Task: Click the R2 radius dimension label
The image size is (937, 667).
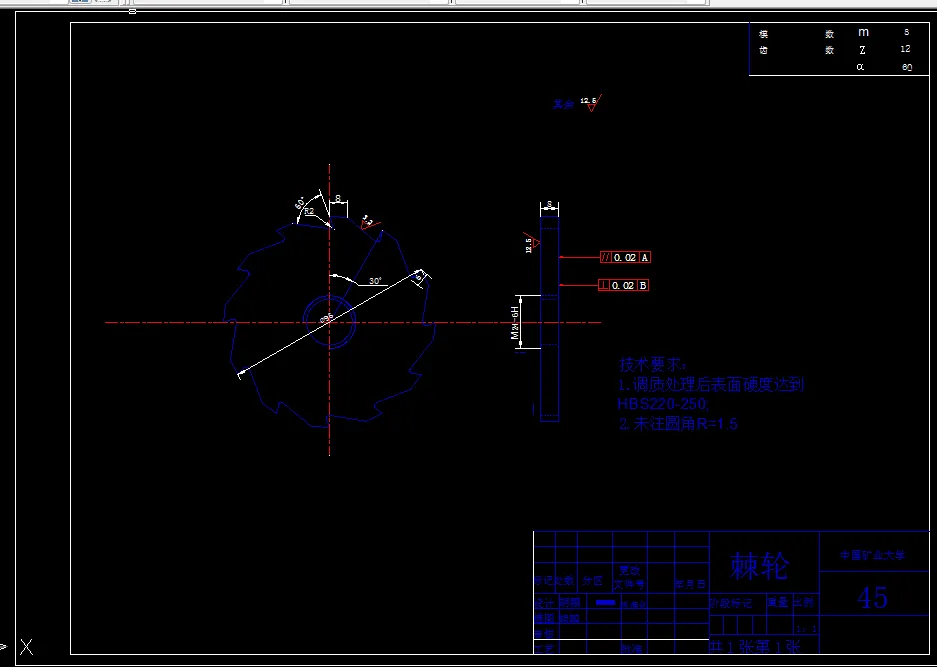Action: (x=309, y=211)
